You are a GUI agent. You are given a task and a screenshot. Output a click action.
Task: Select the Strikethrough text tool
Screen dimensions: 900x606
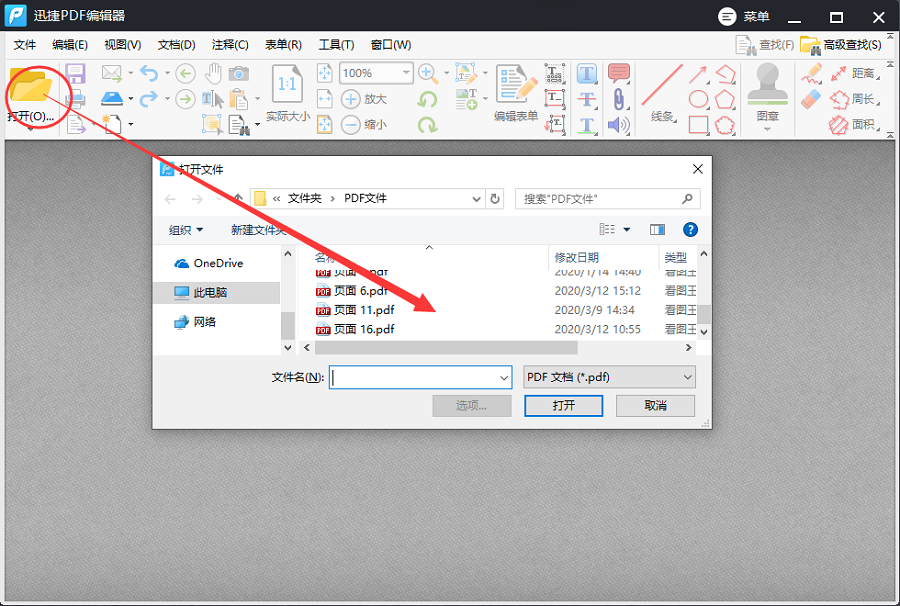587,99
